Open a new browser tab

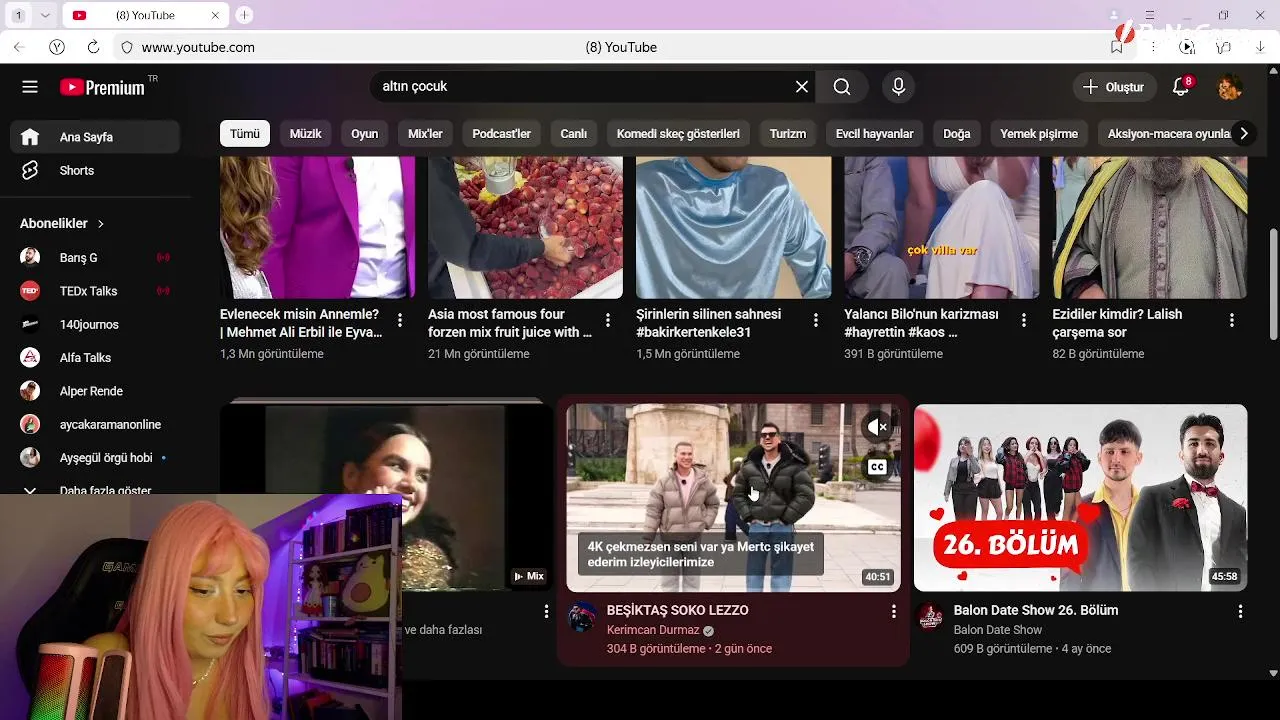244,15
